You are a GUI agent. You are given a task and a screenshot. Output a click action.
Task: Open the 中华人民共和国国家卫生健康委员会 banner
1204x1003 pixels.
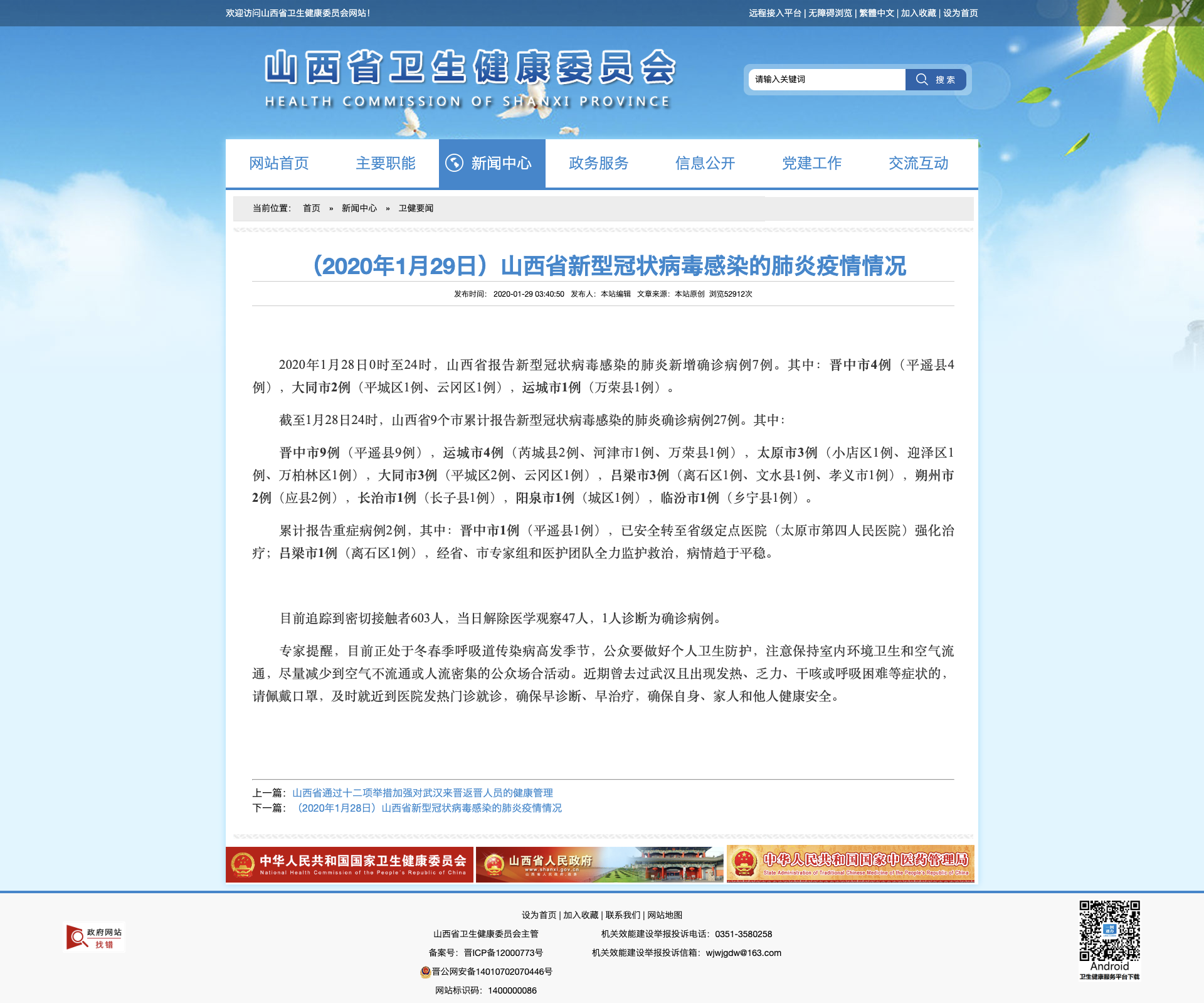349,864
